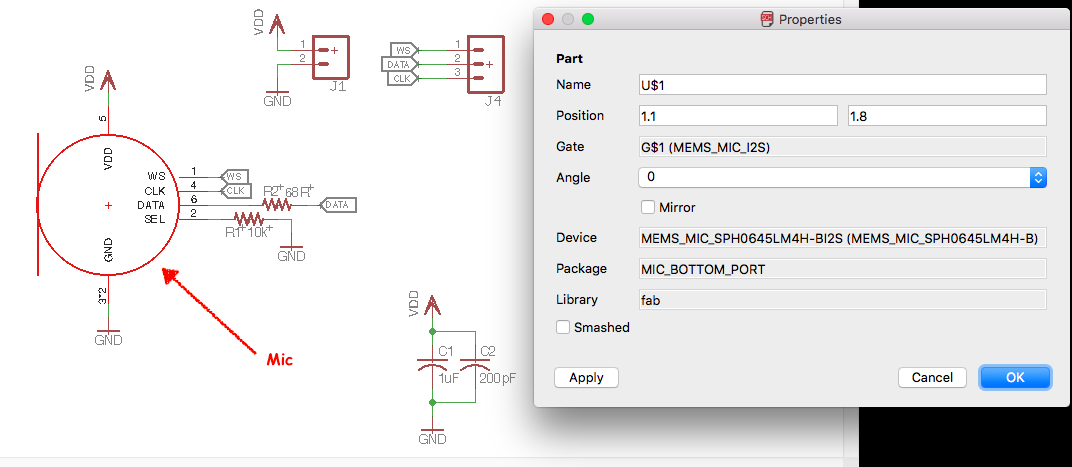
Task: Select the VDD supply above J1
Action: 276,25
